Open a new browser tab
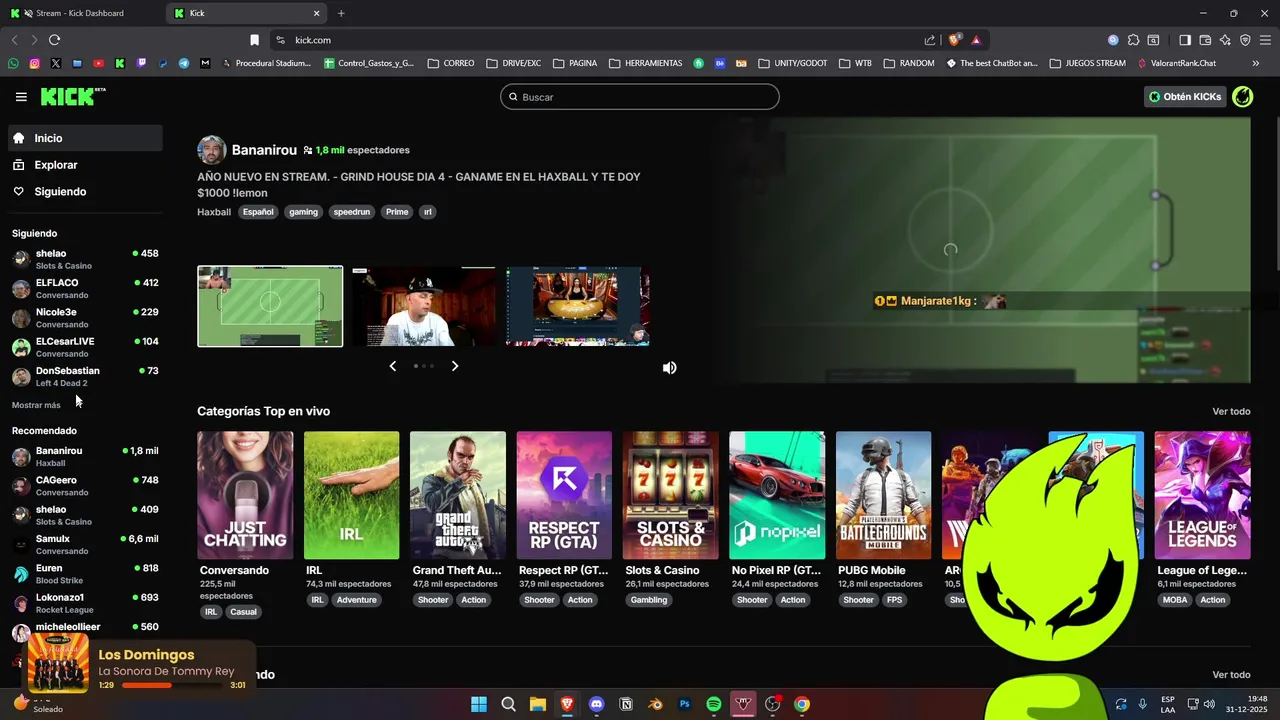 (x=341, y=13)
